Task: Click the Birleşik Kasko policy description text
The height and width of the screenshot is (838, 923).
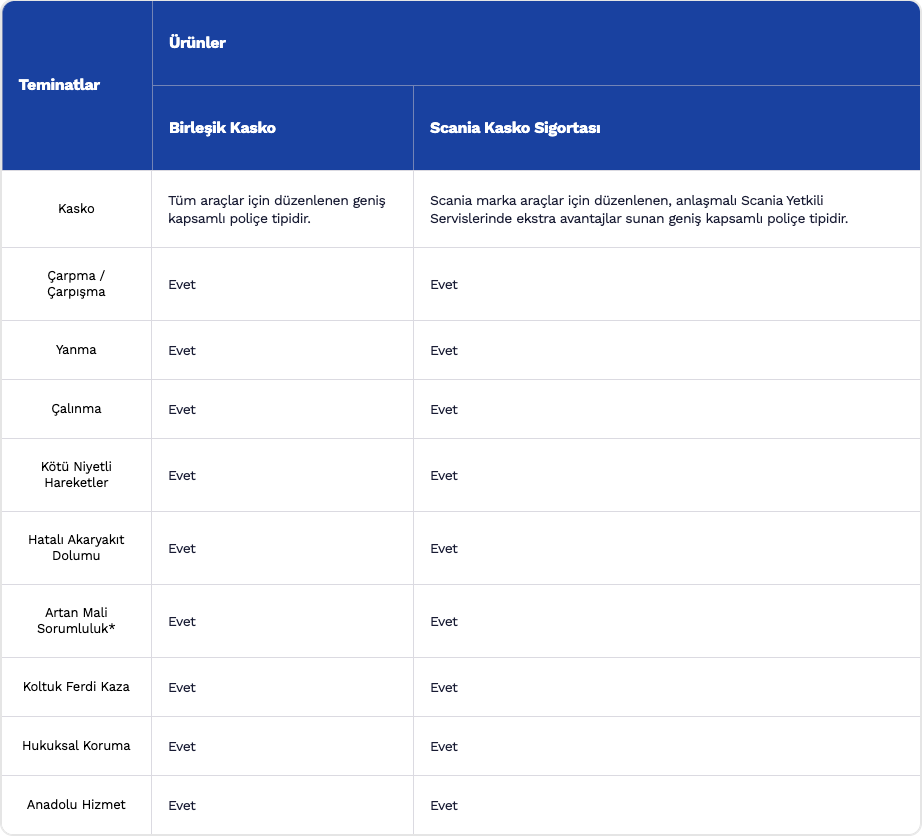Action: tap(277, 209)
